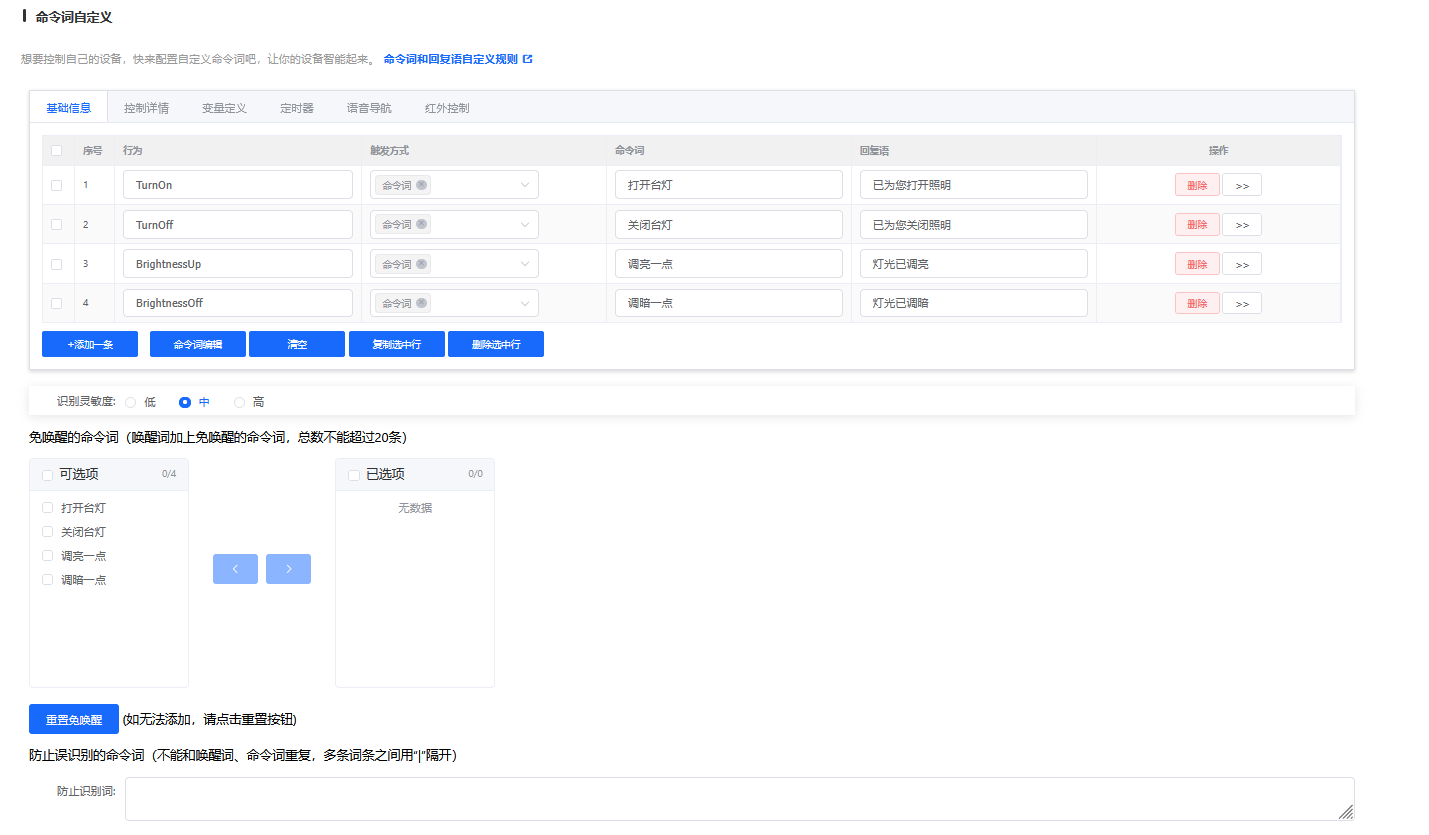Click the left arrow transfer button
This screenshot has height=835, width=1429.
pos(235,569)
